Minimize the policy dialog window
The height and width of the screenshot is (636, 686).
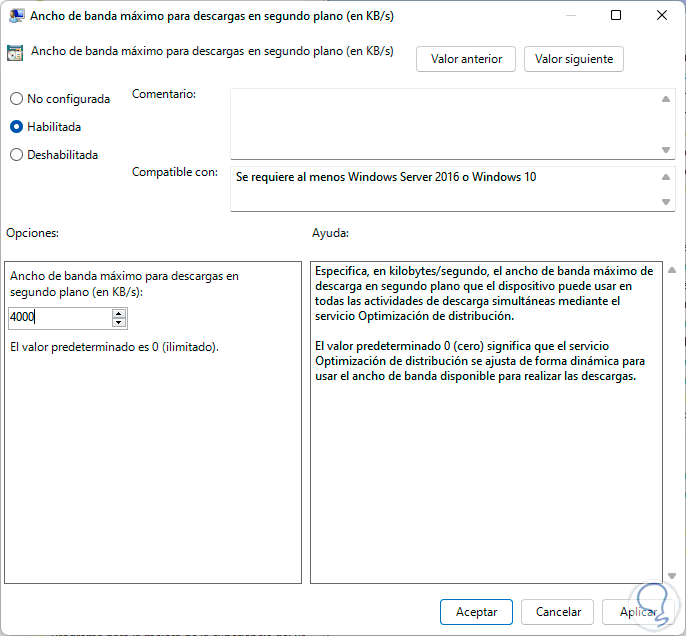(570, 15)
